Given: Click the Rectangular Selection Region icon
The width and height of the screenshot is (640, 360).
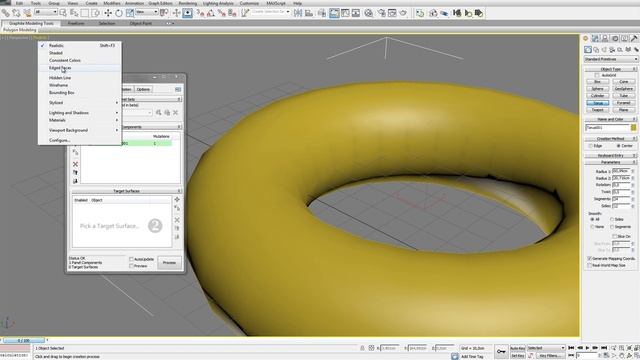Looking at the screenshot, I should [84, 13].
